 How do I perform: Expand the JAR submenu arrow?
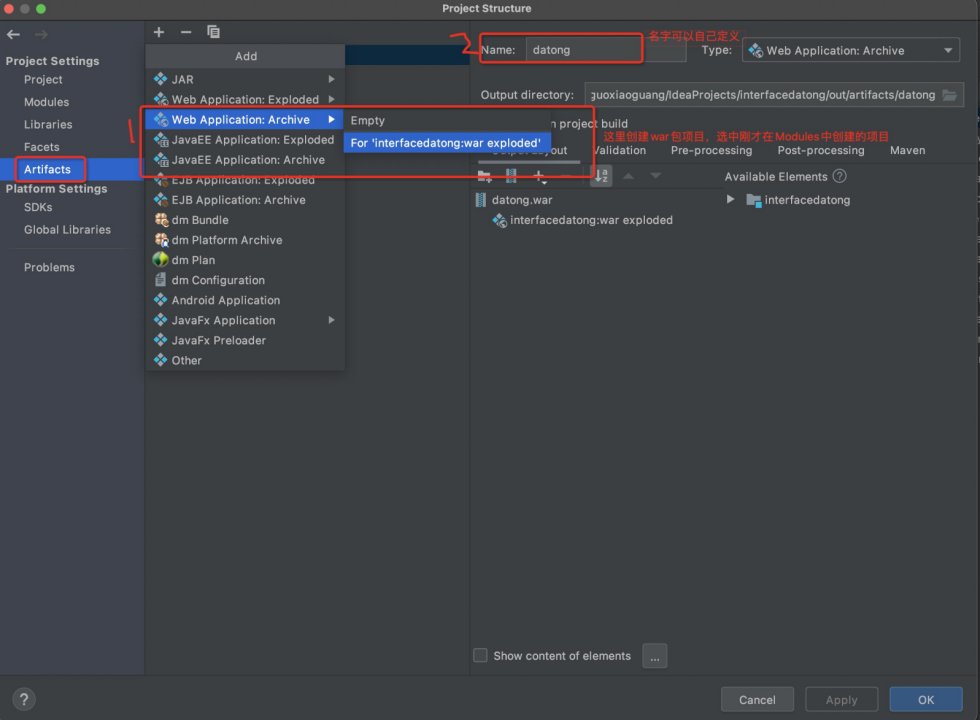point(331,79)
